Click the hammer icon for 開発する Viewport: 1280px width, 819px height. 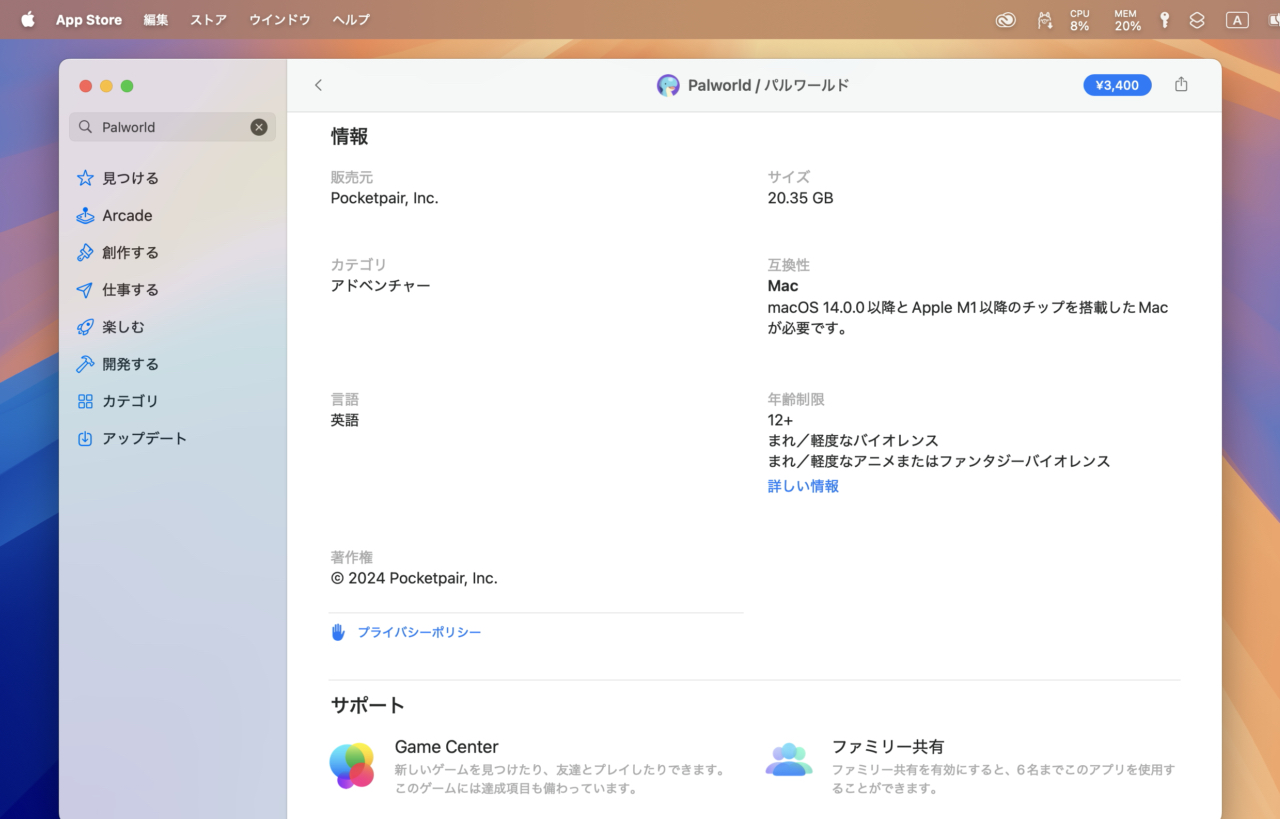pyautogui.click(x=85, y=364)
